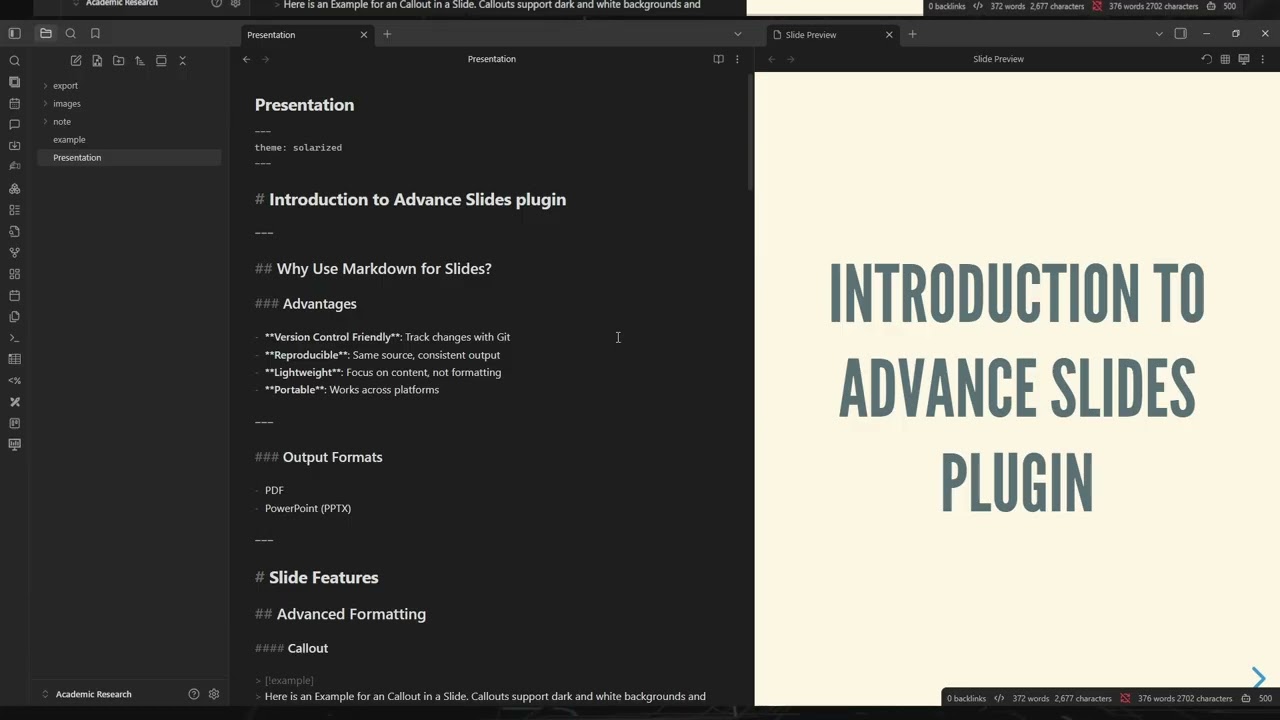Click the 'Callout' heading in editor
1280x720 pixels.
pos(308,648)
